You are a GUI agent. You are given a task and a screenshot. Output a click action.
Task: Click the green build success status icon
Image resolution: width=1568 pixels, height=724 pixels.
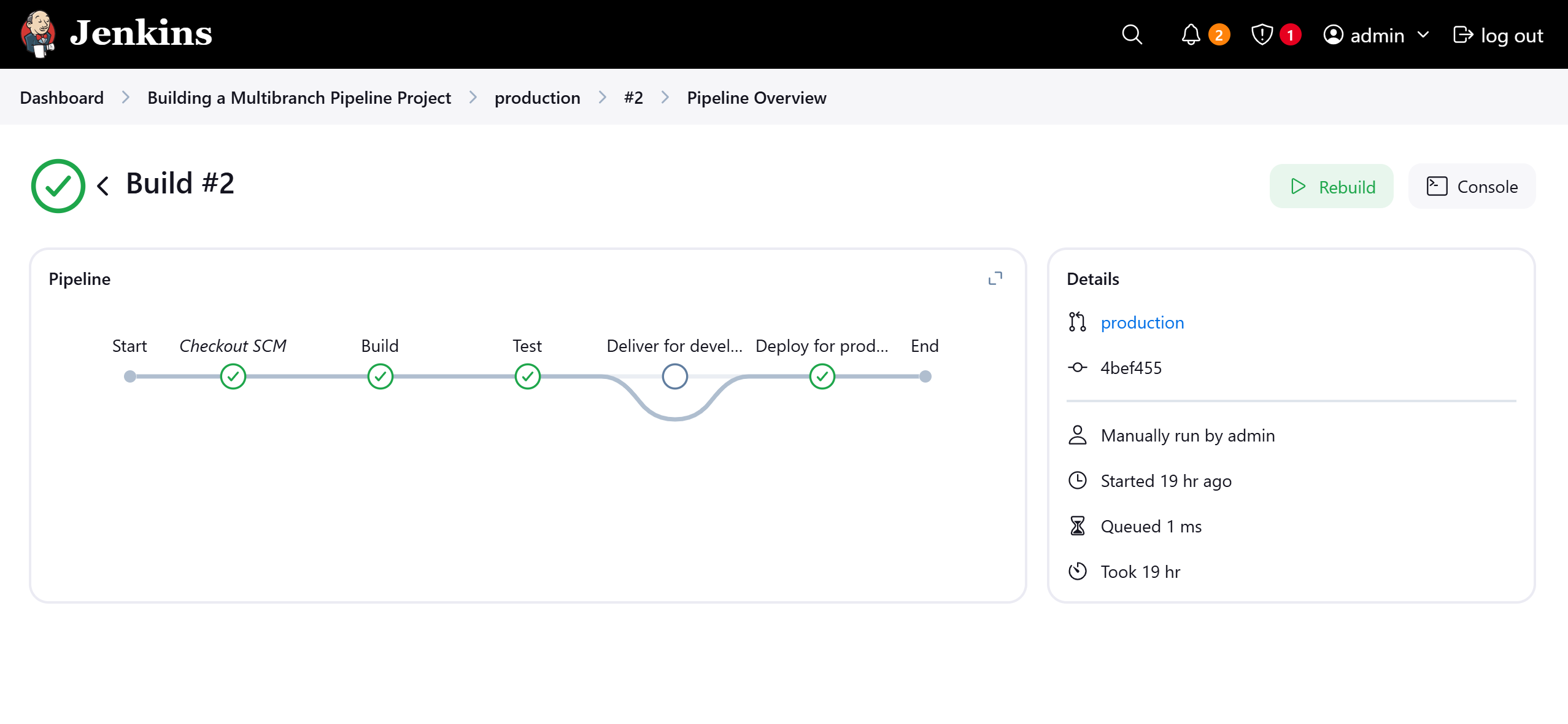click(58, 185)
